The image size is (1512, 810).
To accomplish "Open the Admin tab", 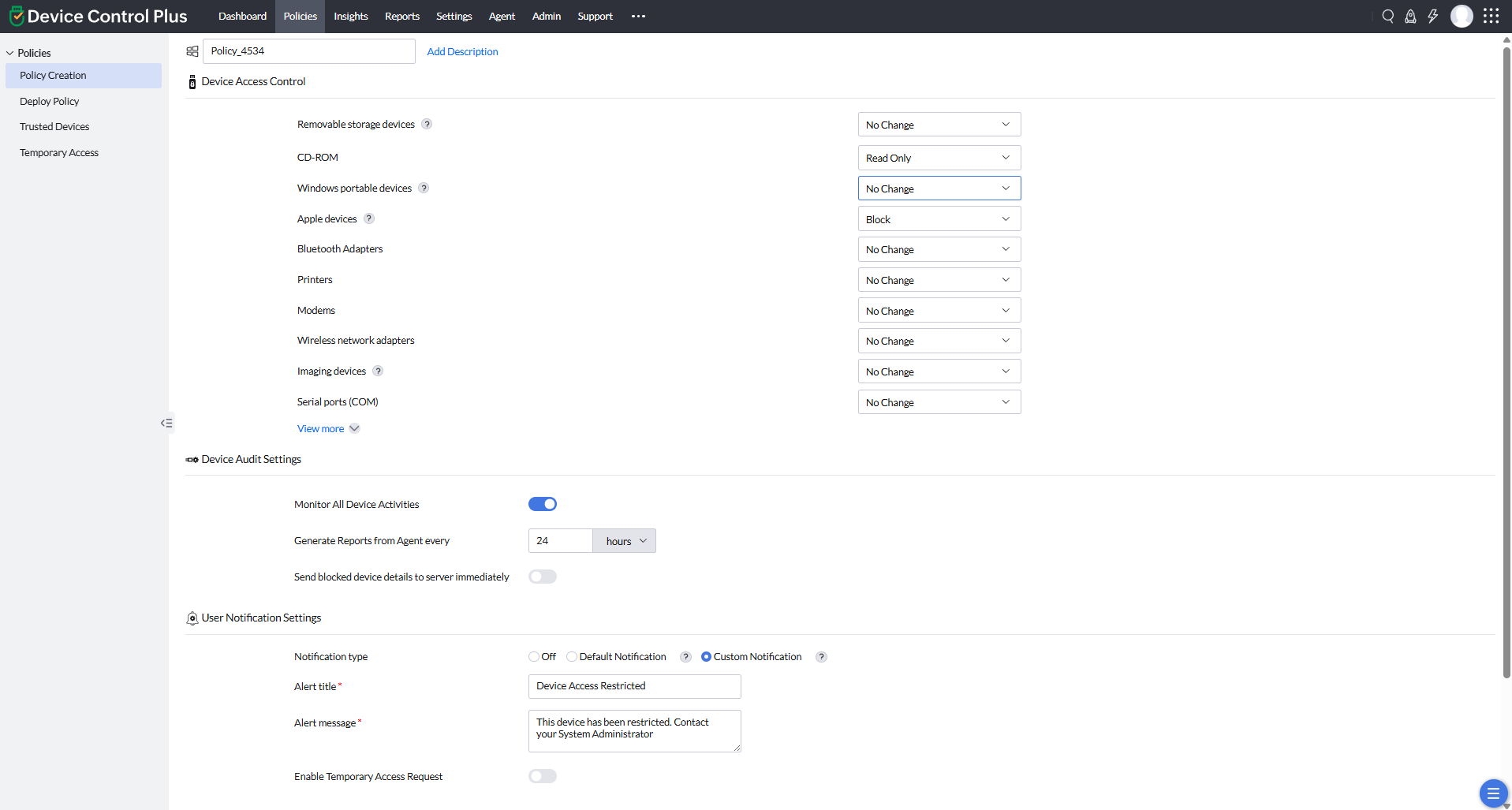I will (547, 16).
